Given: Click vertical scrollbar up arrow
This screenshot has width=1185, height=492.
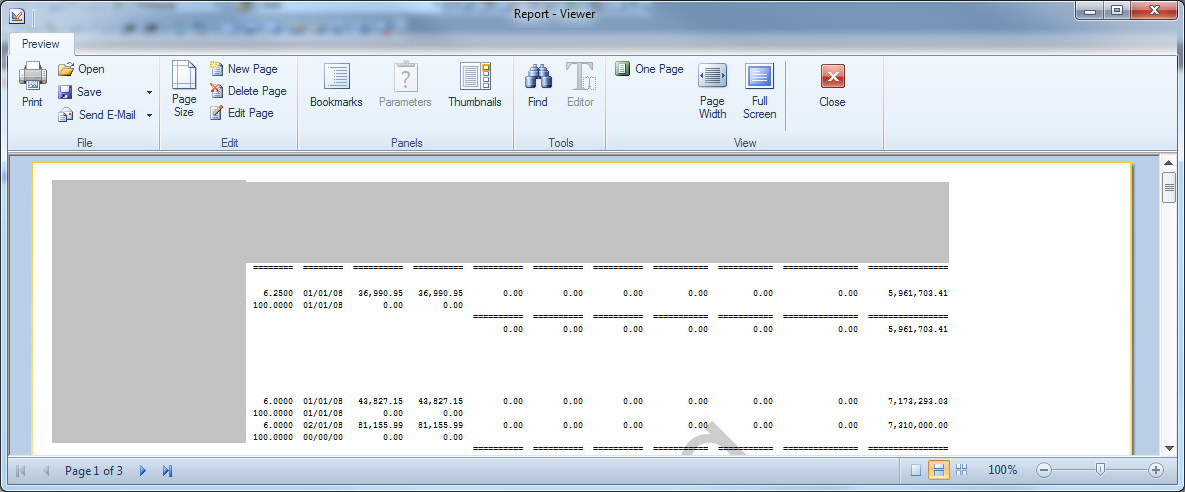Looking at the screenshot, I should click(x=1168, y=162).
